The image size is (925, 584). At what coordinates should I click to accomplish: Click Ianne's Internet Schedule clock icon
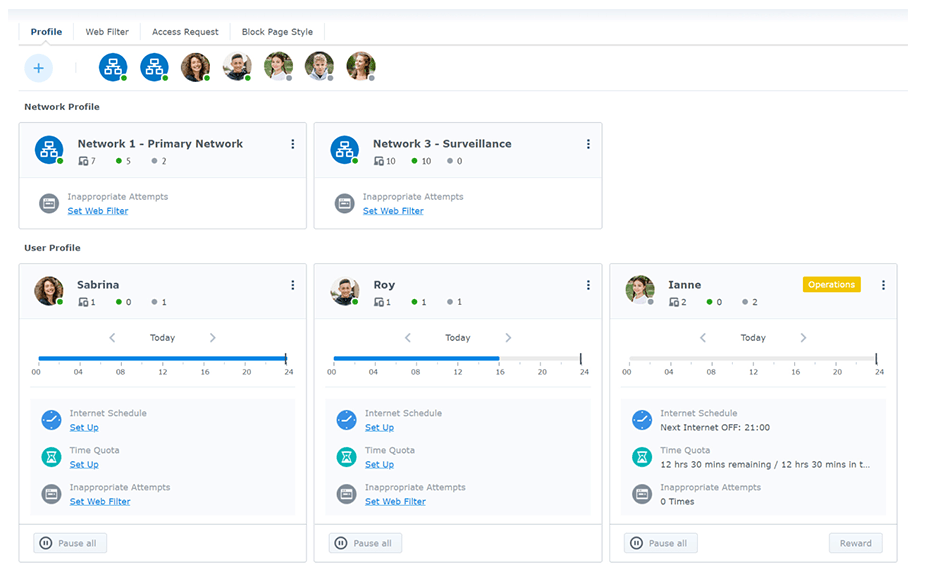tap(641, 420)
